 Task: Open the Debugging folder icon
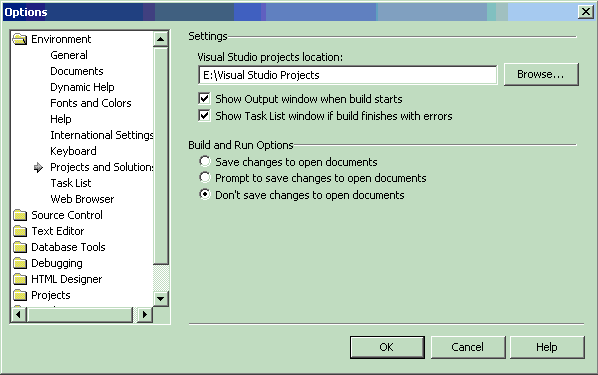click(x=20, y=263)
